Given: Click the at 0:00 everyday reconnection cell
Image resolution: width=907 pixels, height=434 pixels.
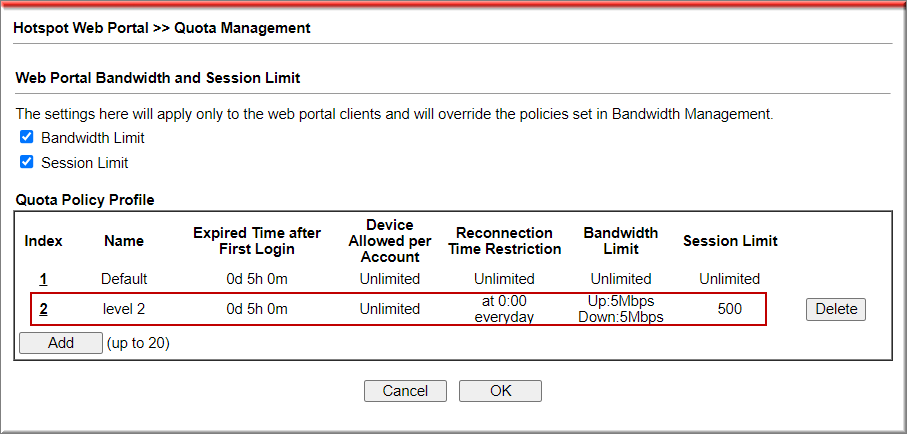Looking at the screenshot, I should point(504,309).
